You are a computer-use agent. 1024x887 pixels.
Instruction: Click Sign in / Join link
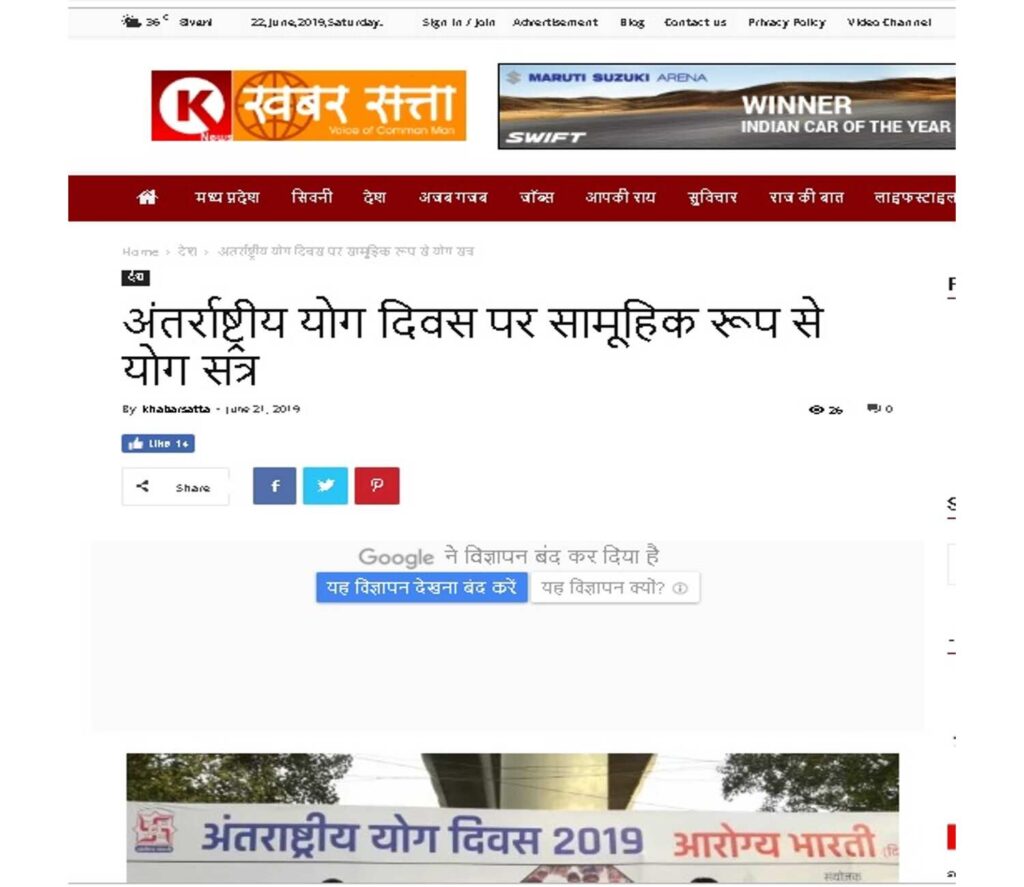click(x=458, y=22)
